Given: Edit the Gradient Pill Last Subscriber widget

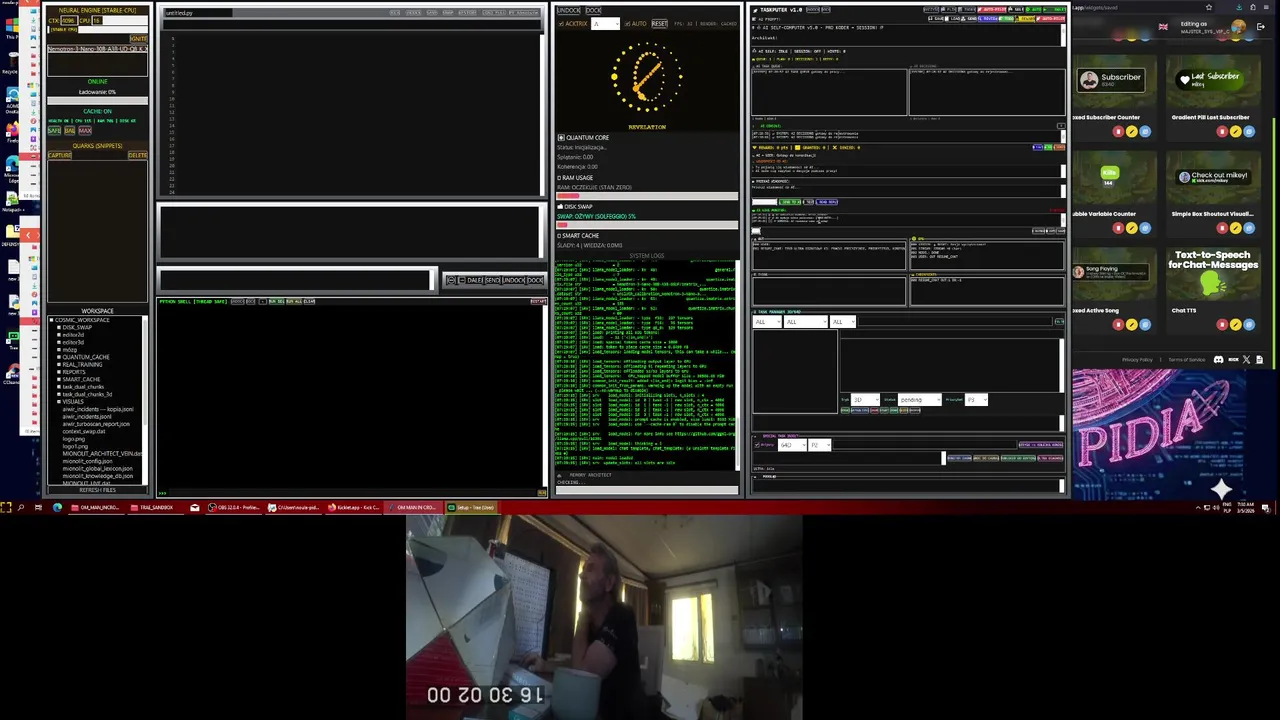Looking at the screenshot, I should [x=1236, y=132].
